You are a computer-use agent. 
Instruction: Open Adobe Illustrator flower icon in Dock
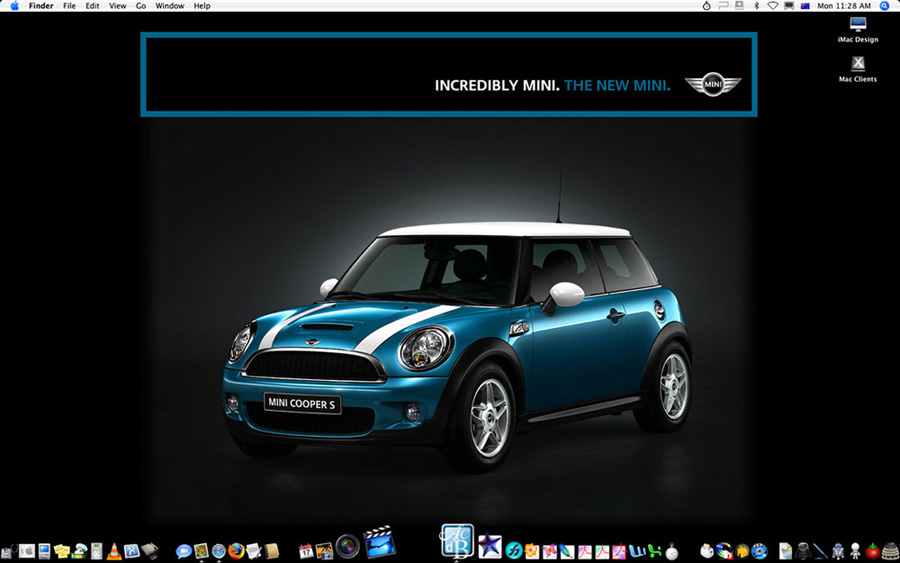(532, 551)
